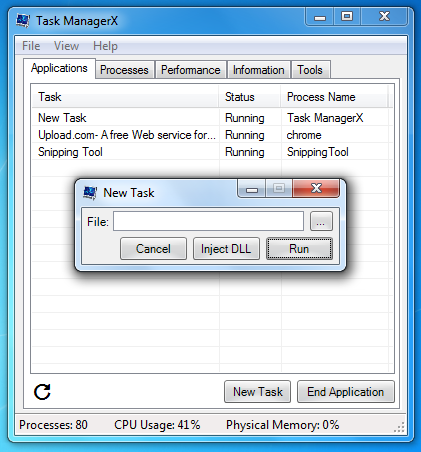Click the New Task button at bottom
The height and width of the screenshot is (452, 421).
(258, 392)
